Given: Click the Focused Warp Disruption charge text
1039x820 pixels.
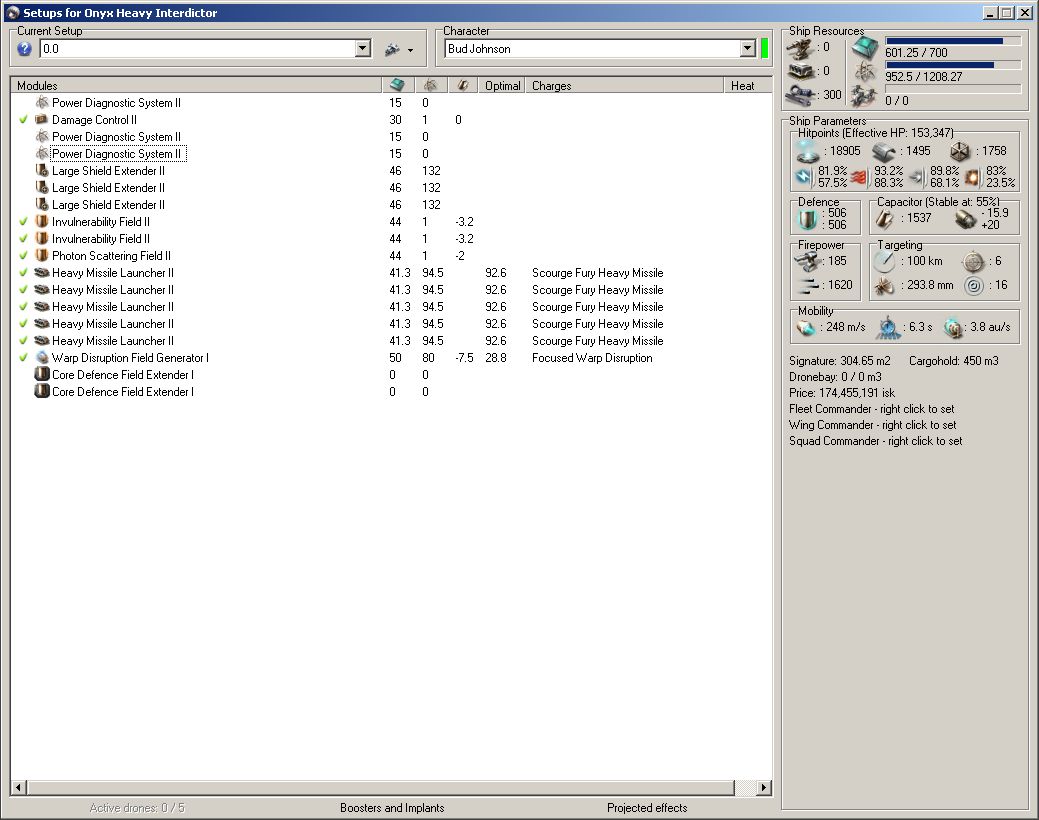Looking at the screenshot, I should click(x=592, y=358).
